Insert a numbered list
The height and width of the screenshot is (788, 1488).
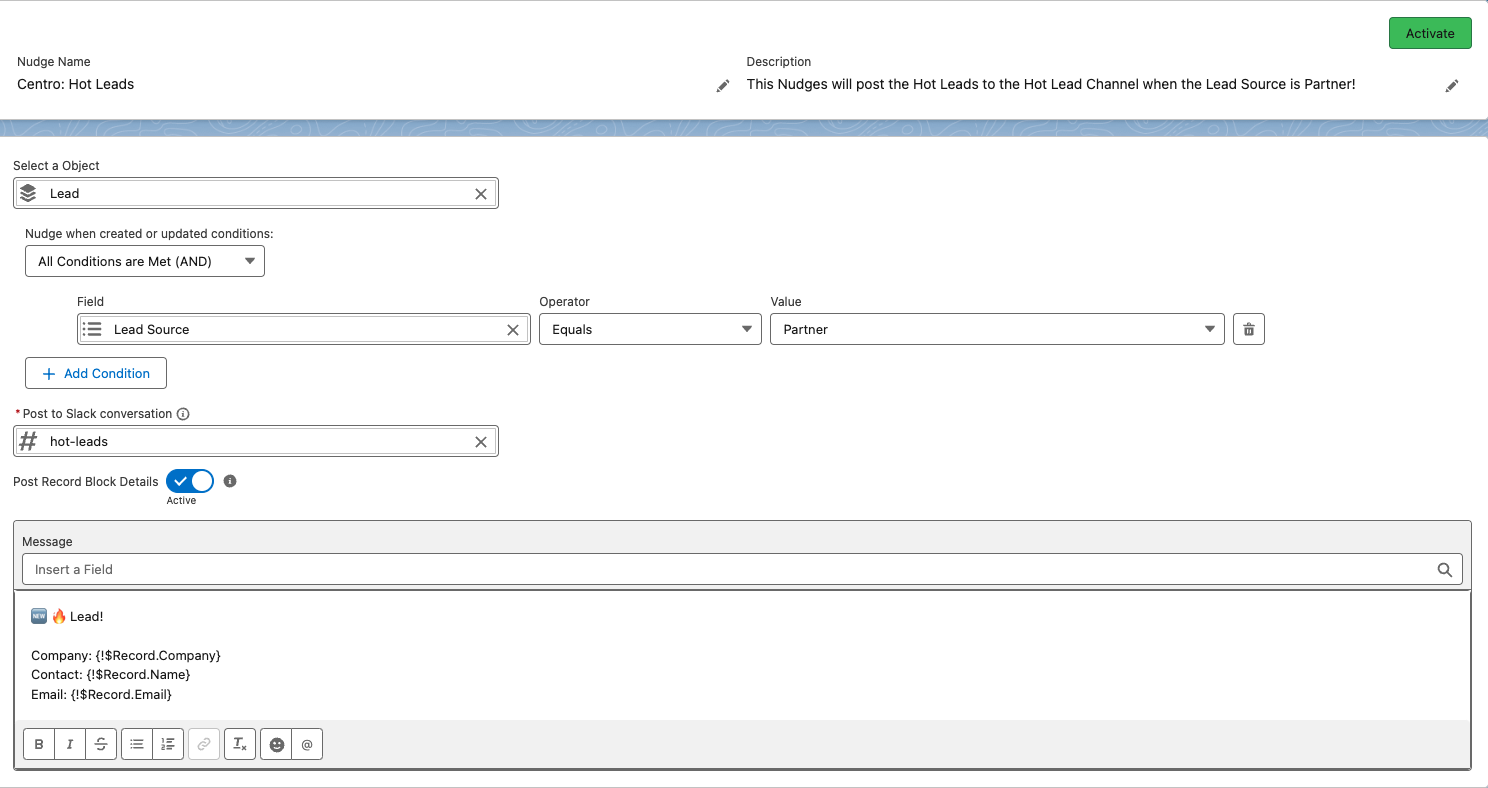coord(168,744)
